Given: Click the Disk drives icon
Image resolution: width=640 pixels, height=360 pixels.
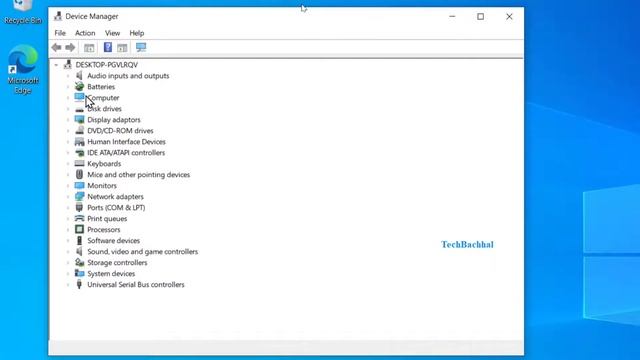Looking at the screenshot, I should 79,109.
